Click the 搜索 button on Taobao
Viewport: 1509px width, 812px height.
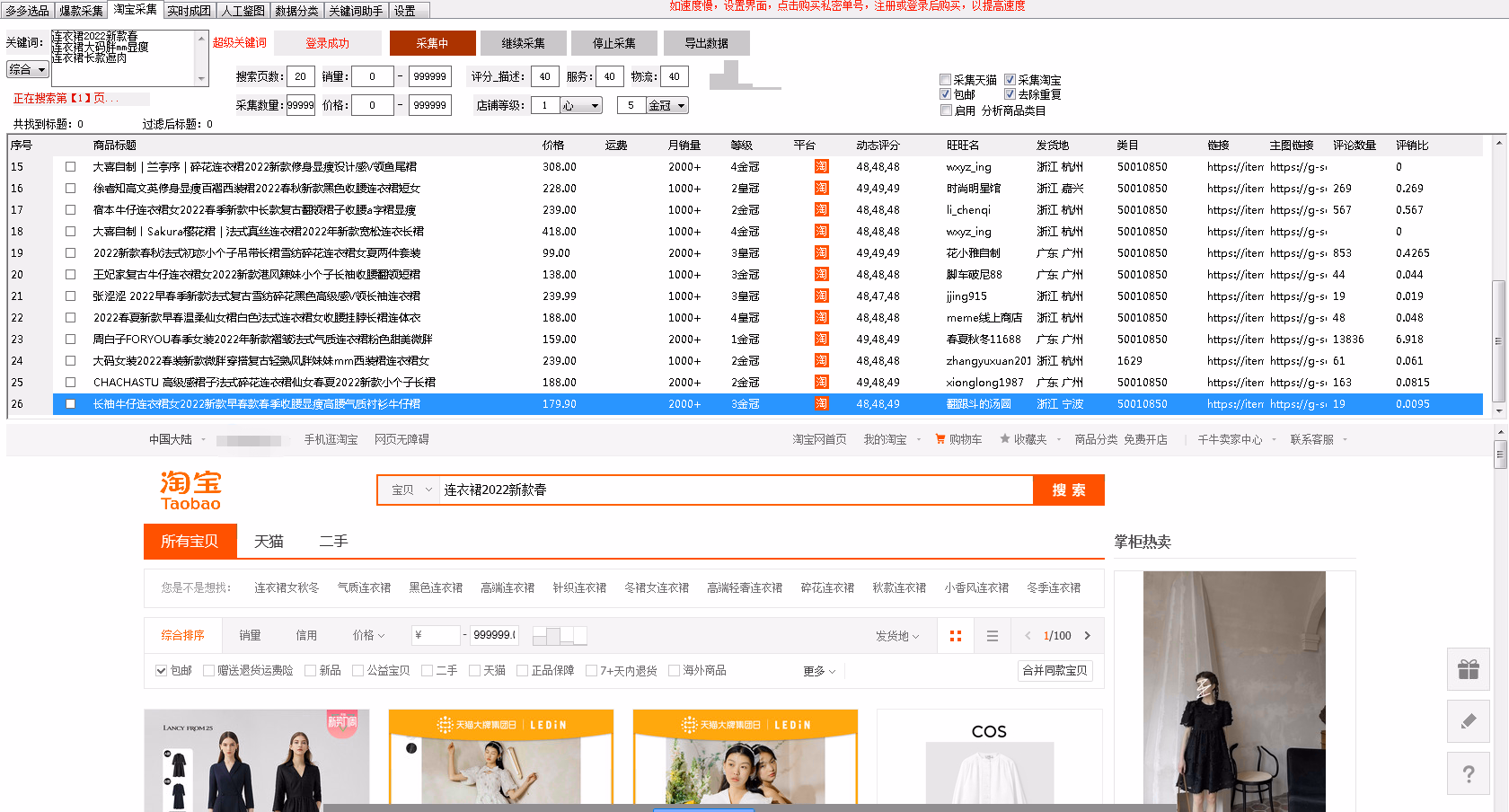[x=1068, y=490]
